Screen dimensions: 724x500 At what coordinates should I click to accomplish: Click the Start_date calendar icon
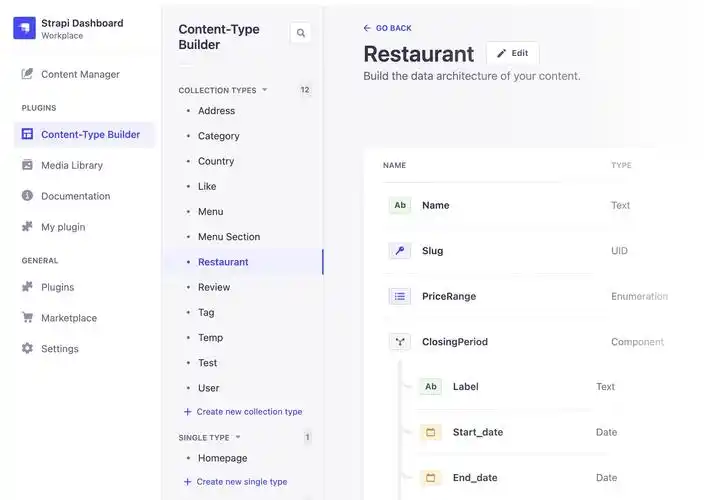pos(431,432)
